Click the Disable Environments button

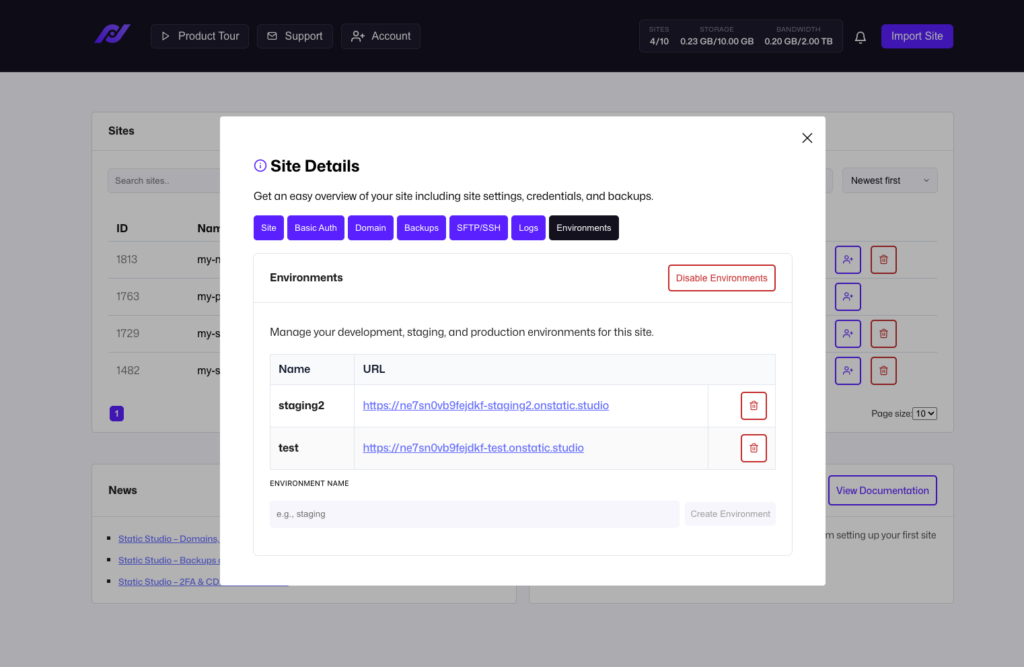click(x=721, y=277)
